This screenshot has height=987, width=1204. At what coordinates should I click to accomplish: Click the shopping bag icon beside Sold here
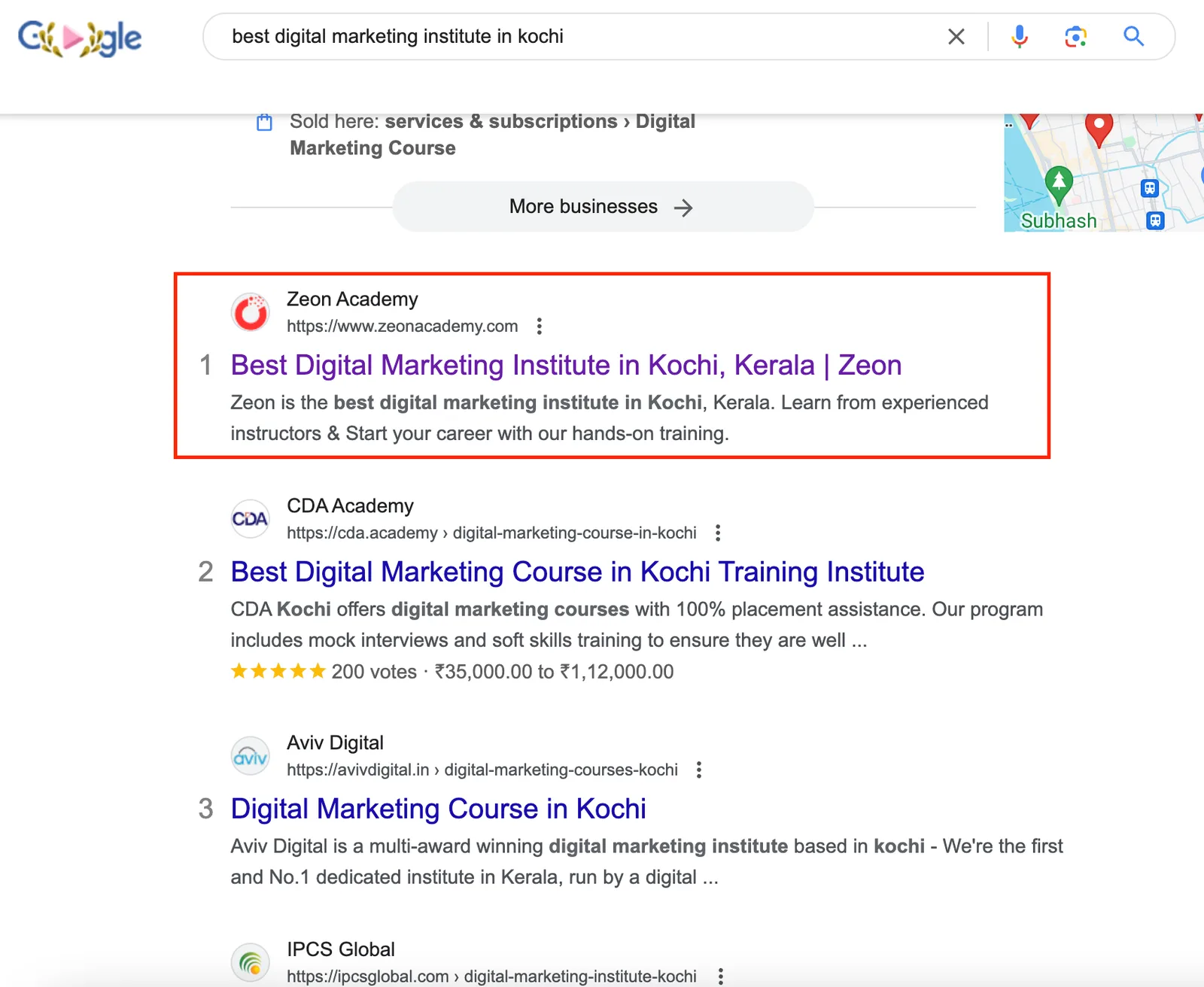click(264, 122)
